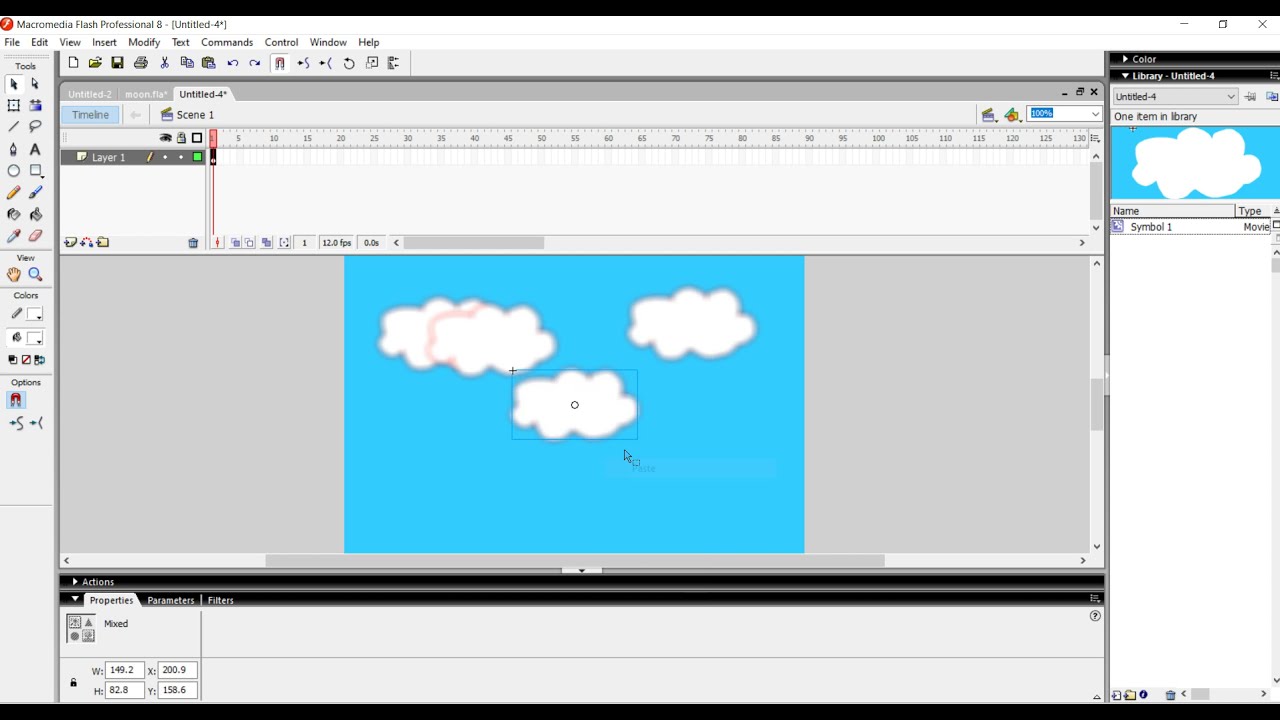
Task: Click the Cut scissors icon
Action: [165, 63]
